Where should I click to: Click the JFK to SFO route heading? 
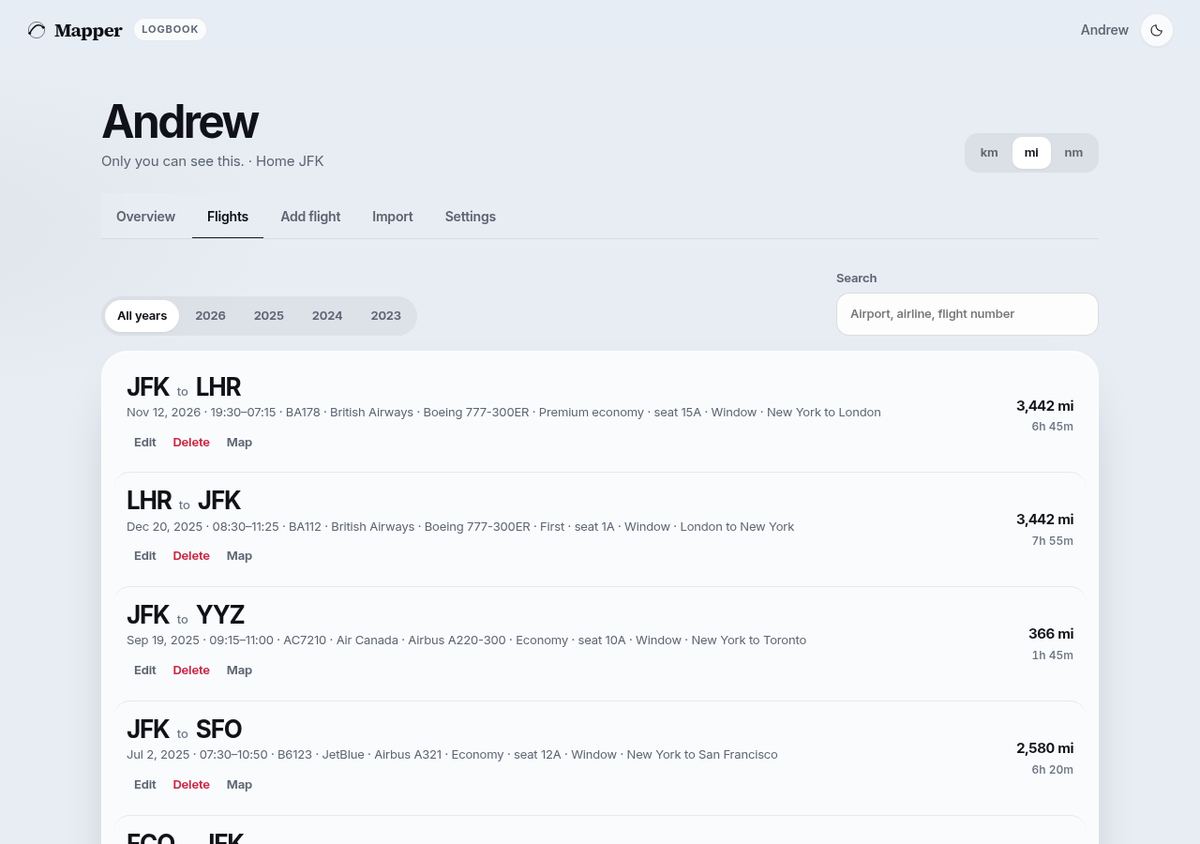click(184, 729)
